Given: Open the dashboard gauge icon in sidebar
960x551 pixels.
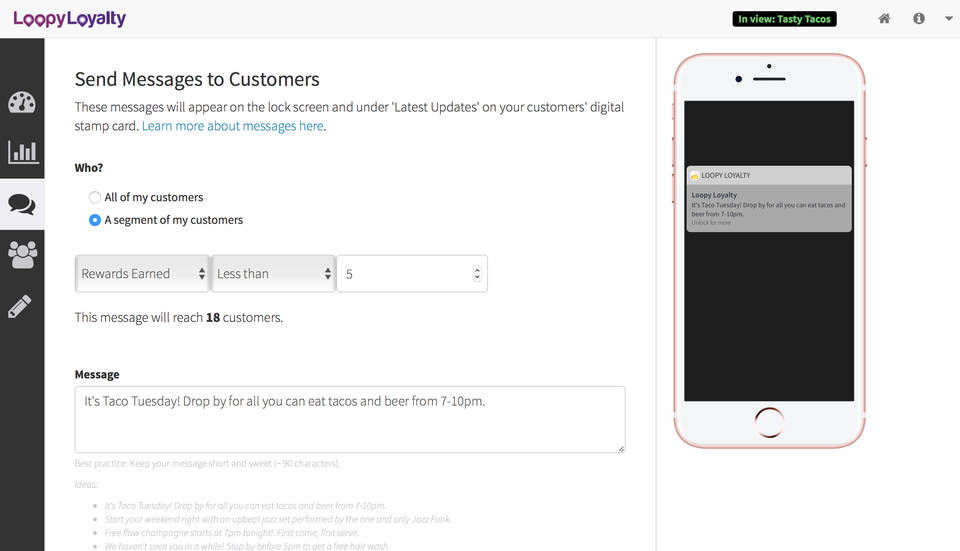Looking at the screenshot, I should [22, 102].
